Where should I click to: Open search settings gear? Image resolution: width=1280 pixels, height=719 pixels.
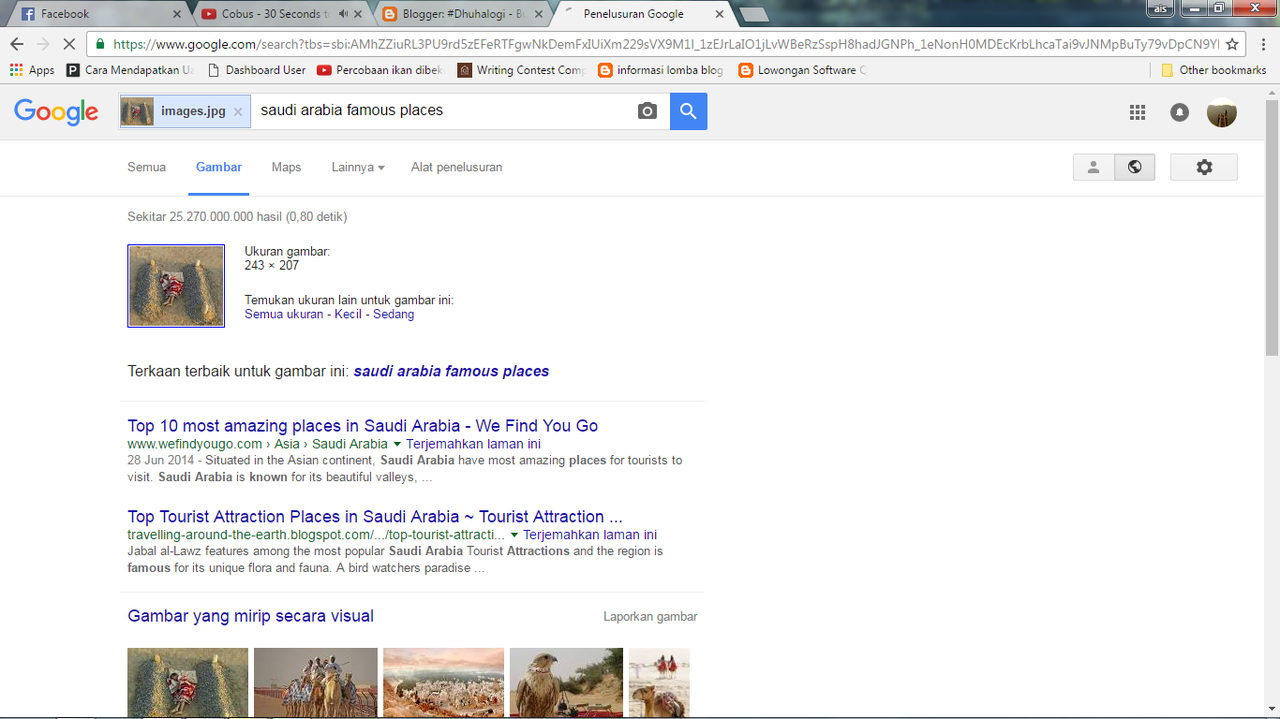pyautogui.click(x=1204, y=167)
